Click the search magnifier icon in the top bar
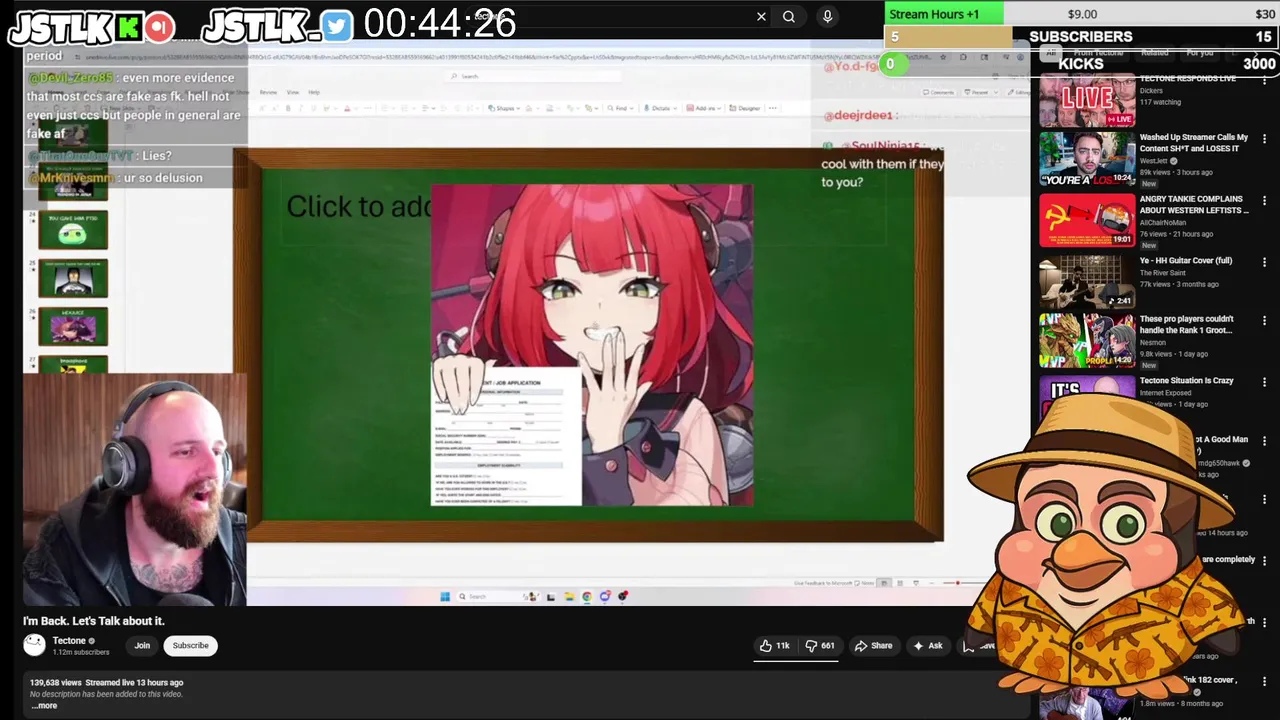This screenshot has width=1280, height=720. (x=789, y=16)
